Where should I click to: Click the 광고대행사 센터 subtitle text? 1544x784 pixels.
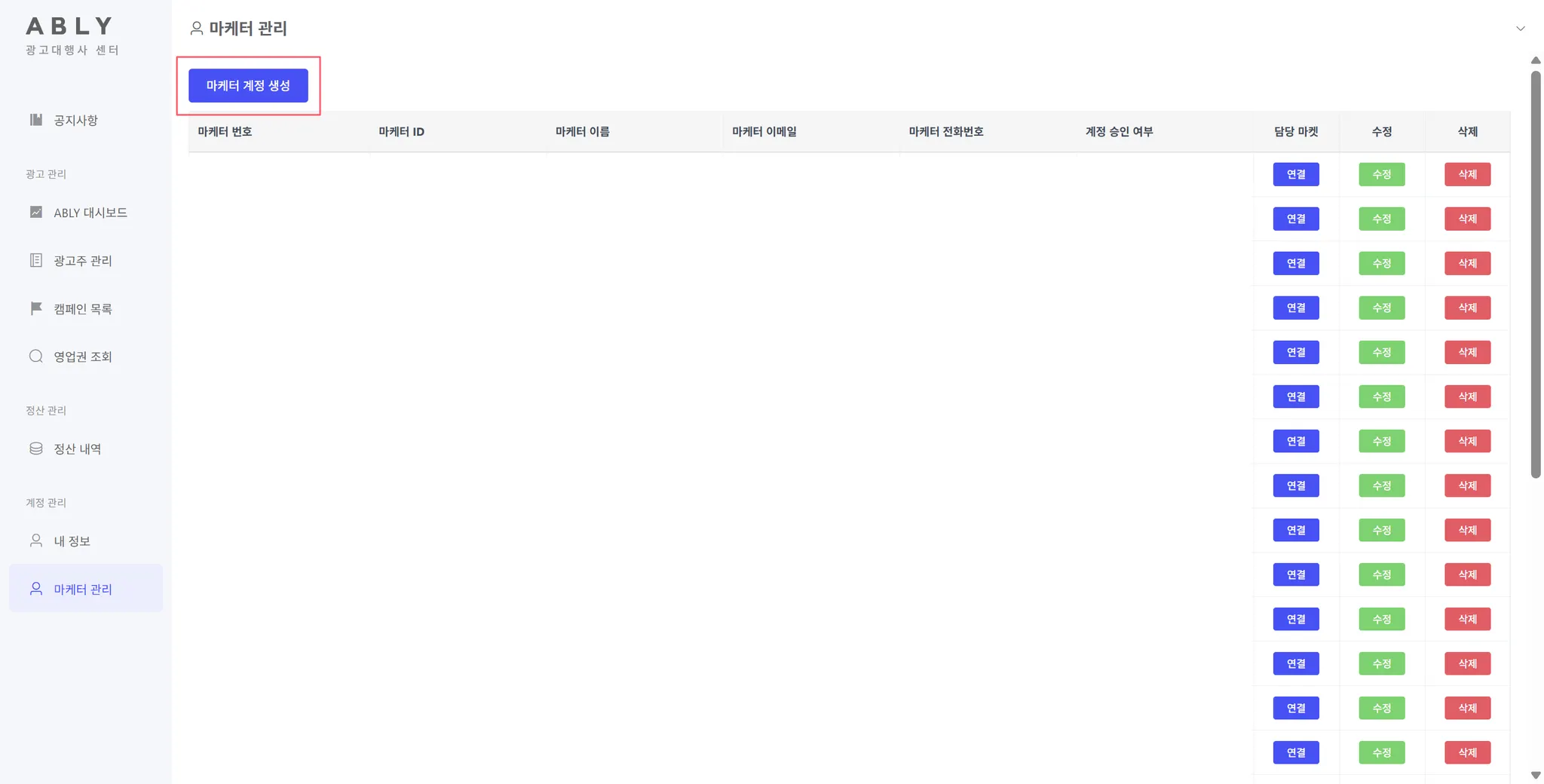(x=72, y=50)
